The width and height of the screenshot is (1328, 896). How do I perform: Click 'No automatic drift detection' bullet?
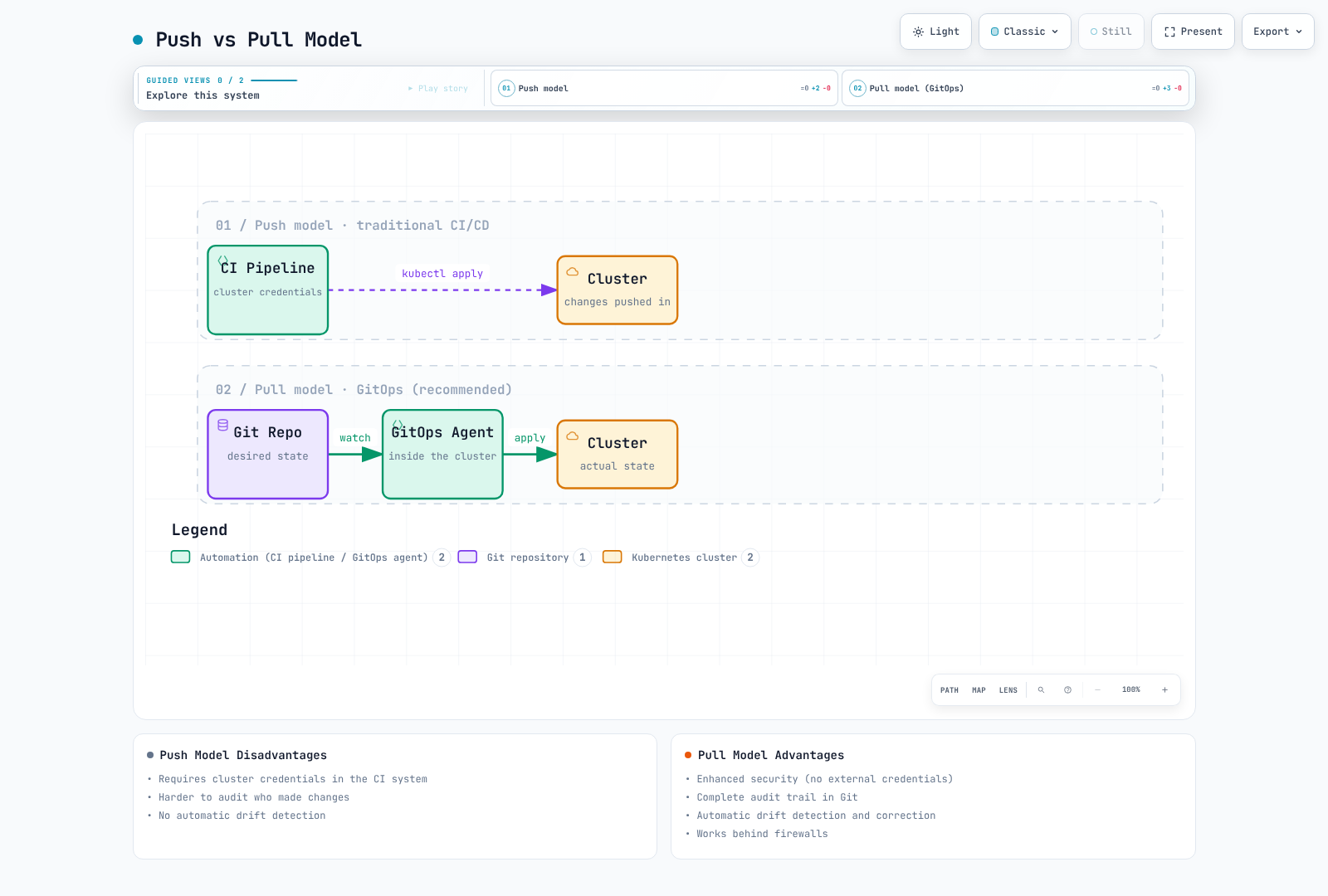pos(242,816)
